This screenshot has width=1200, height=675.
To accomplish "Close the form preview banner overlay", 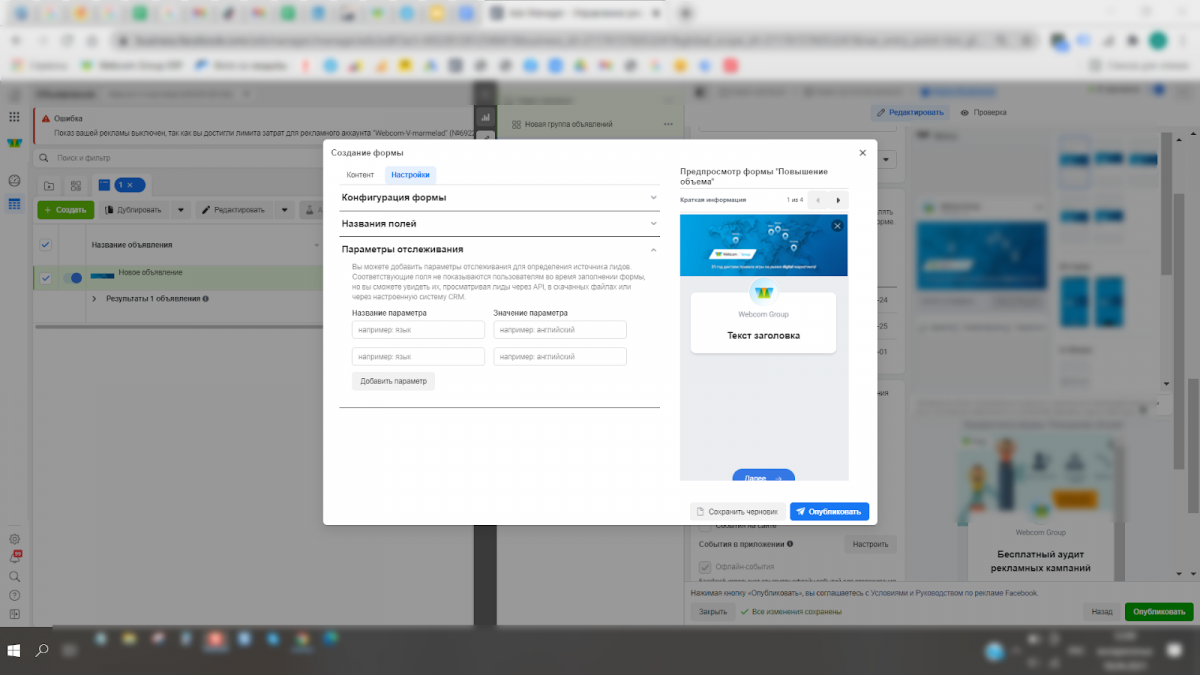I will point(837,226).
